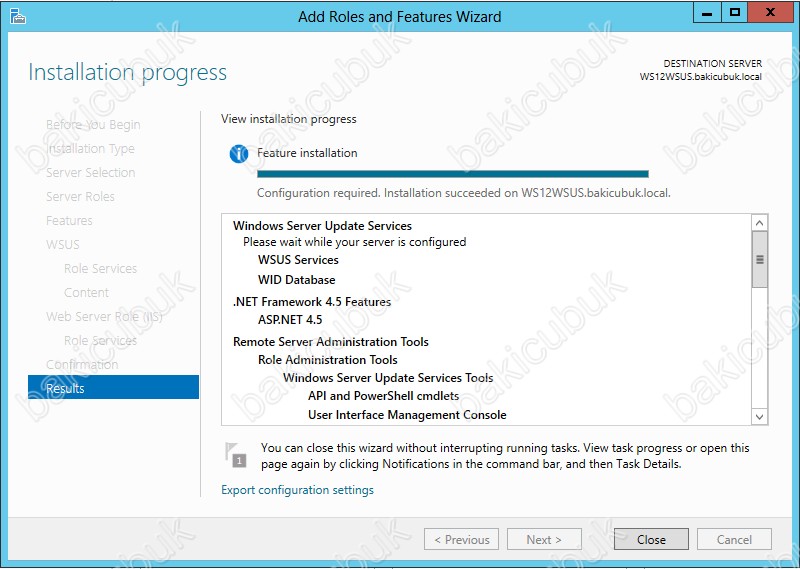Click the ASP.NET 4.5 entry
Screen dimensions: 800x569
click(x=290, y=320)
